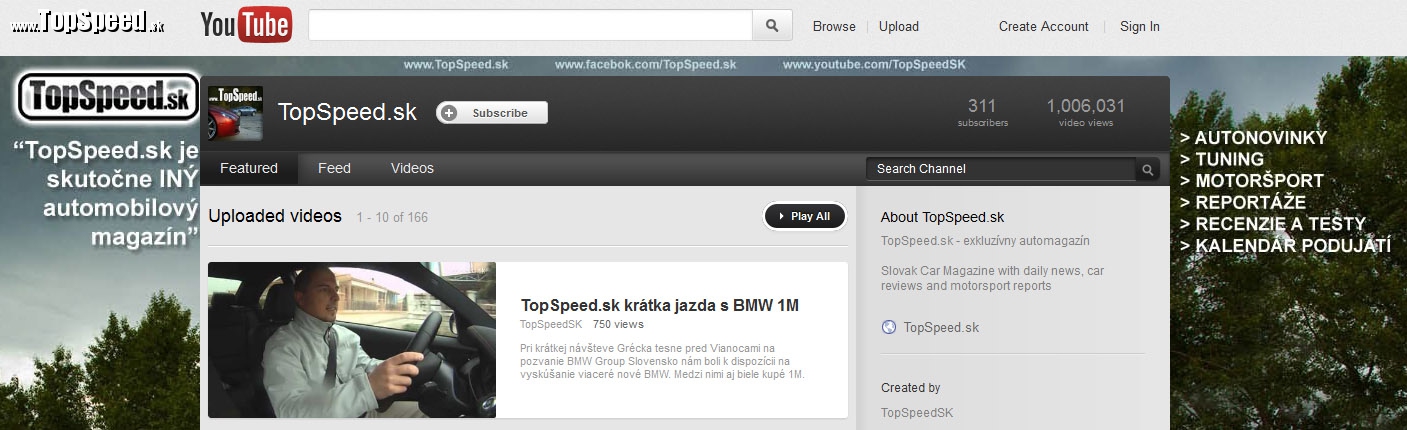Click 'Slovak Car Magazine' description text
1407x430 pixels.
tap(992, 278)
